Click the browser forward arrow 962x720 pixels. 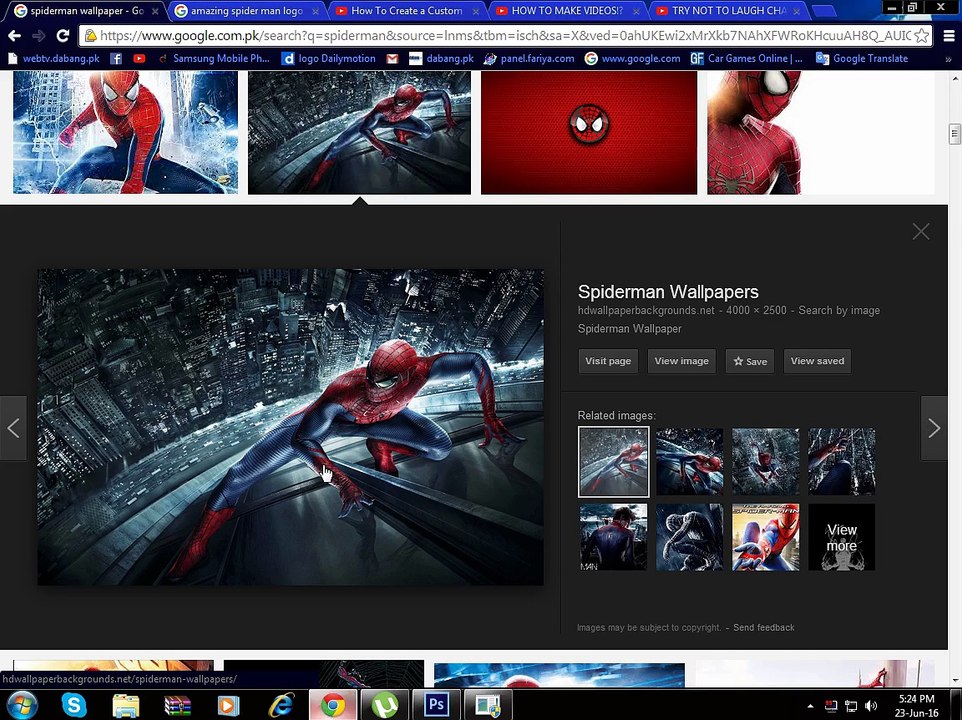pyautogui.click(x=39, y=36)
